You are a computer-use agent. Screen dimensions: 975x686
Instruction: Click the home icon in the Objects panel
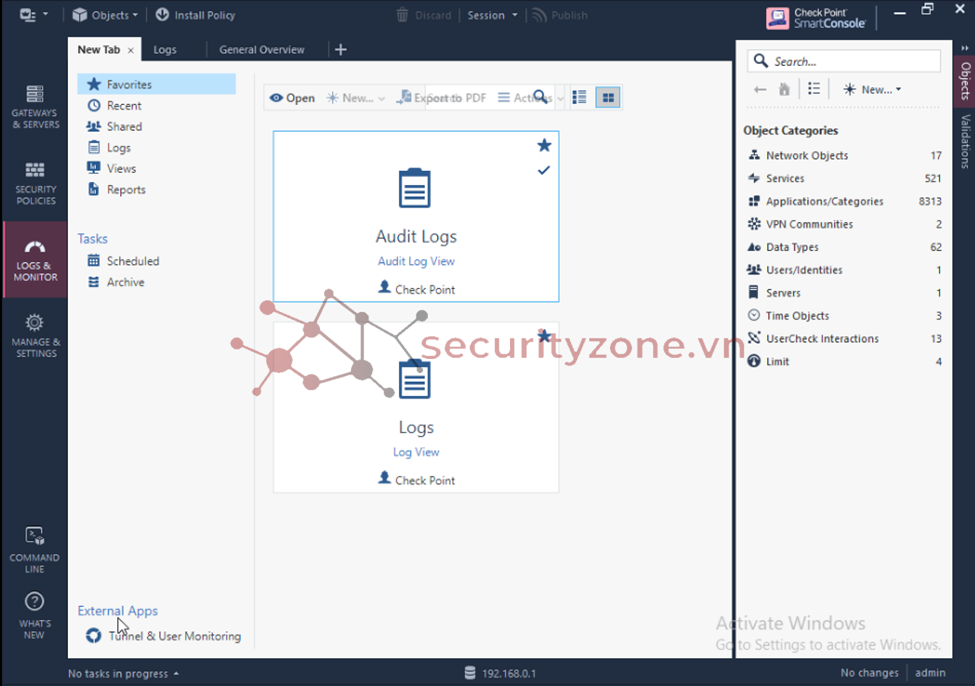[x=784, y=90]
